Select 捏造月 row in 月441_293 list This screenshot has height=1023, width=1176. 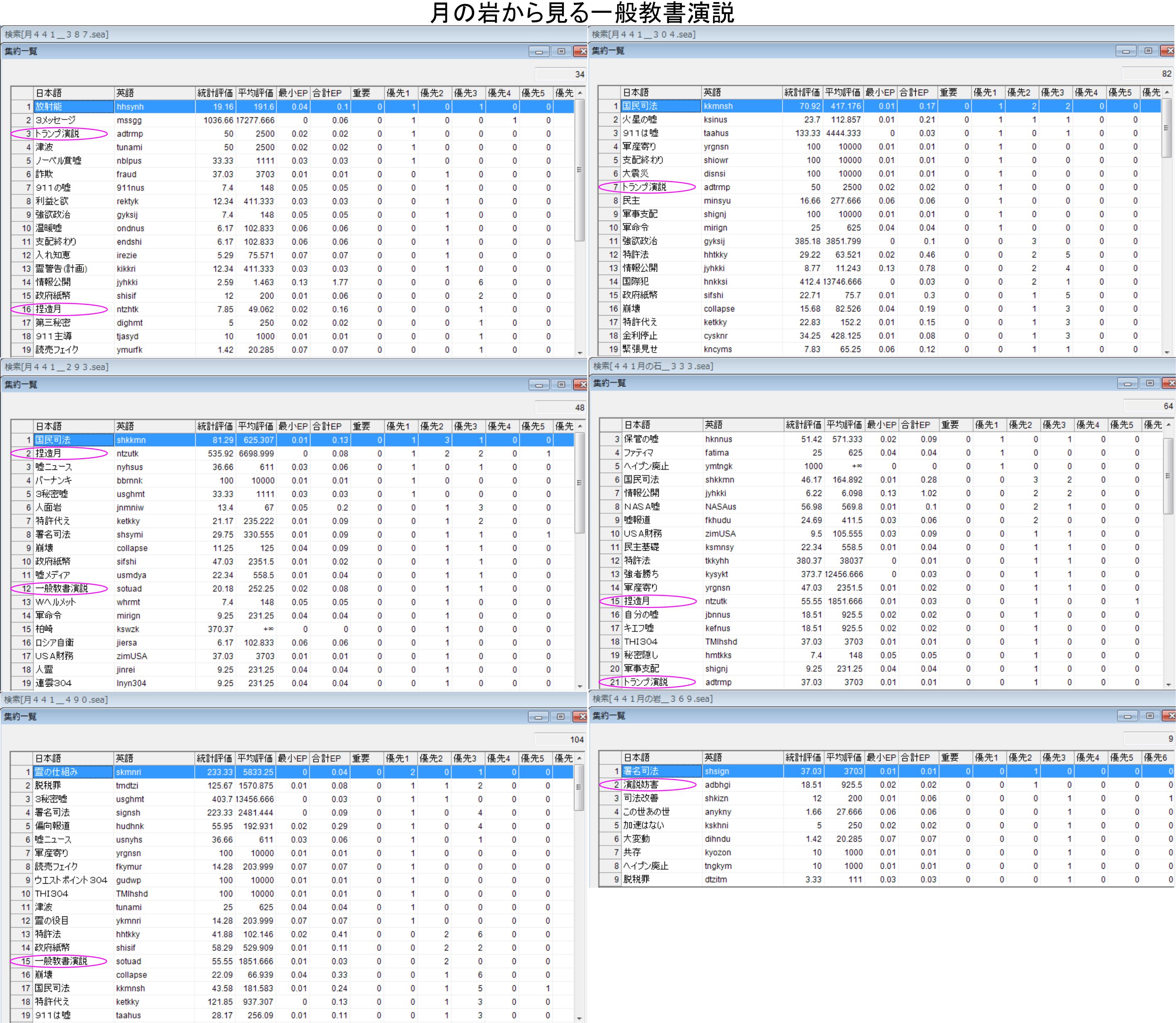(48, 454)
